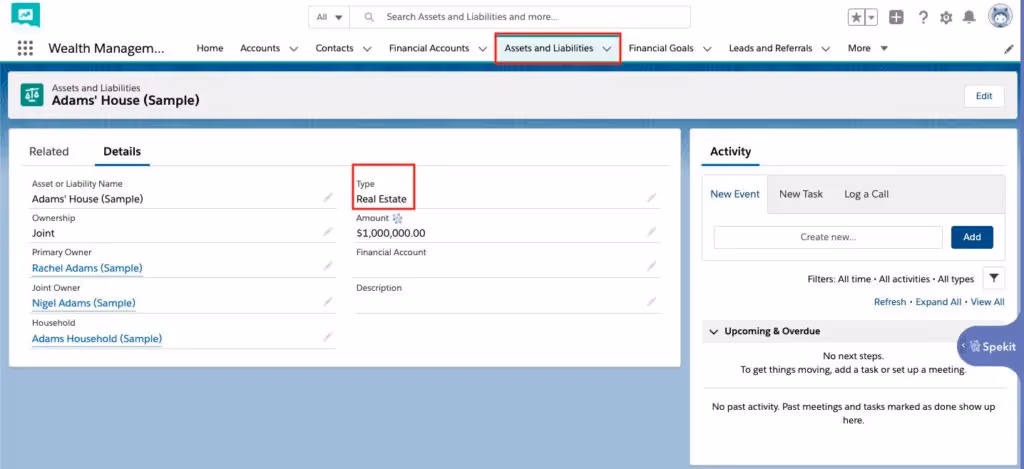Click the Assets and Liabilities record scale icon

click(32, 95)
